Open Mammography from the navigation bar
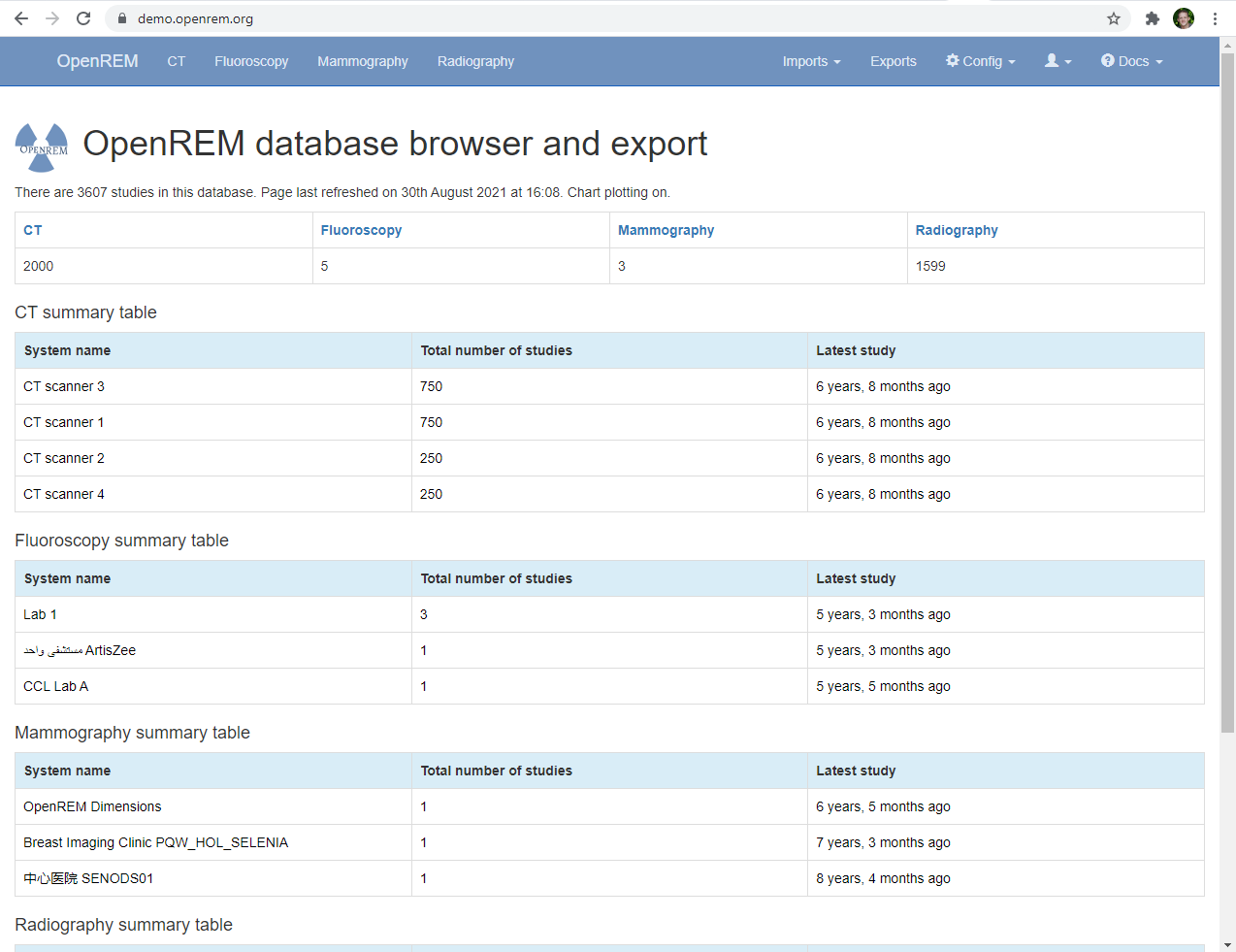The height and width of the screenshot is (952, 1236). 362,61
